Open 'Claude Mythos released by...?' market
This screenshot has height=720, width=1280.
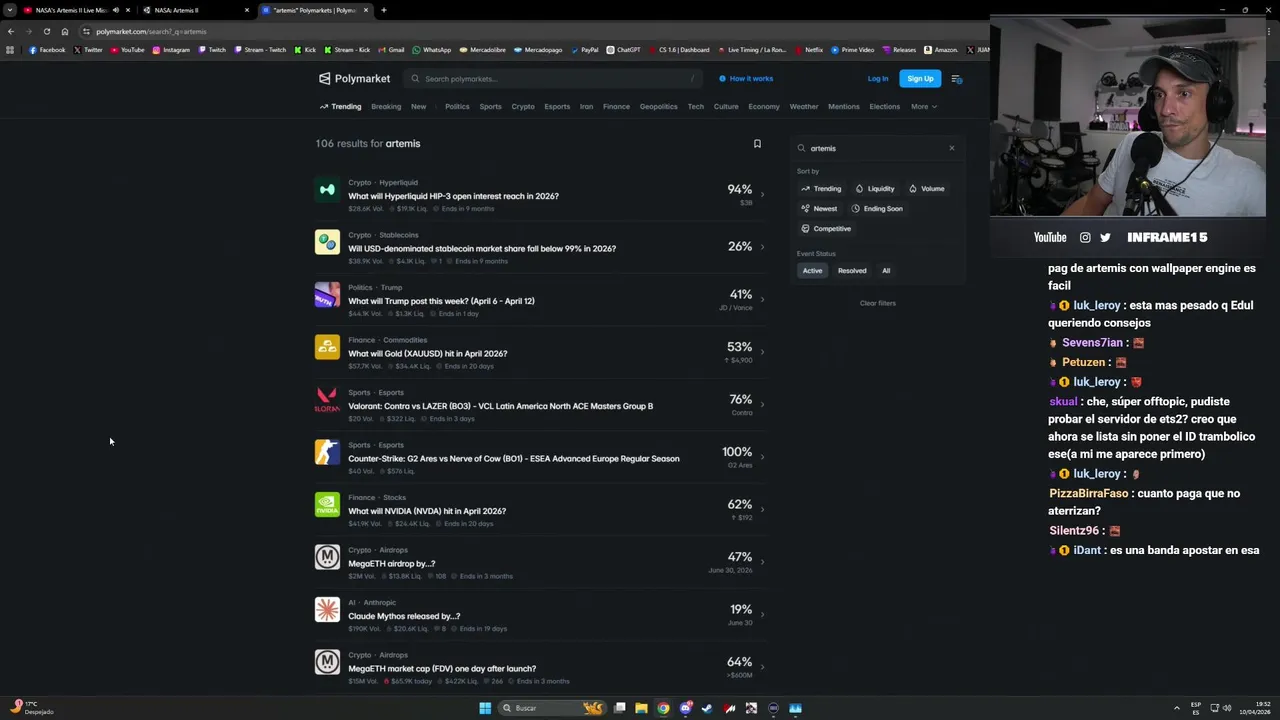(404, 616)
